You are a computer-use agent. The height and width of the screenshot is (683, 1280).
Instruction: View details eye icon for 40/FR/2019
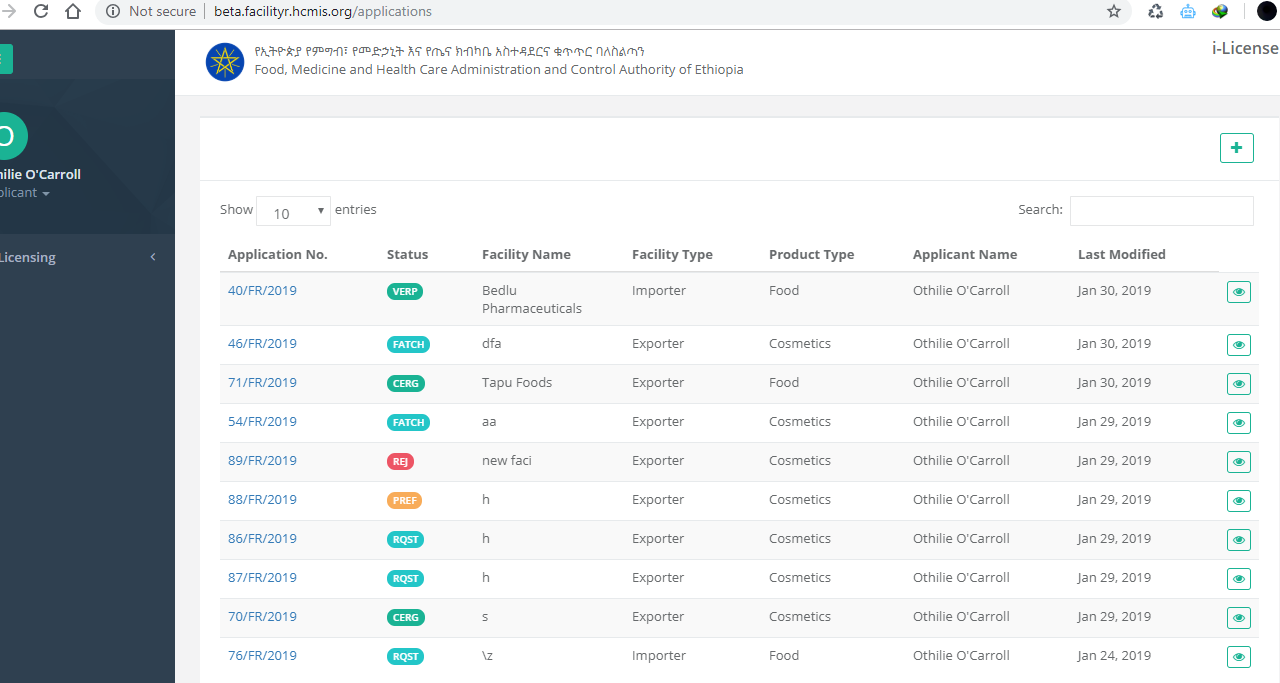point(1239,292)
